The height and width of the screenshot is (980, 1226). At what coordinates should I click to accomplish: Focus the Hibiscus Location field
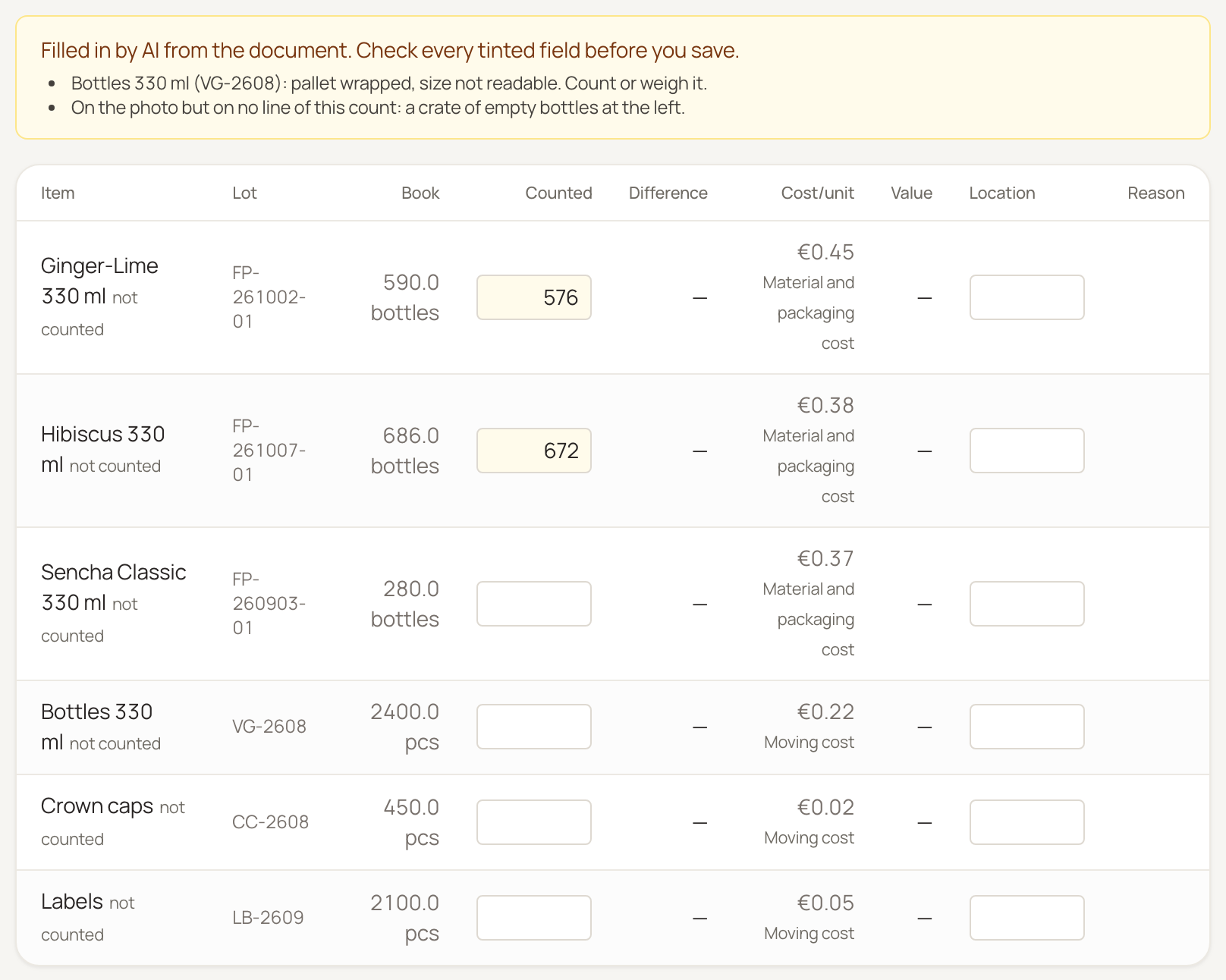pos(1027,451)
